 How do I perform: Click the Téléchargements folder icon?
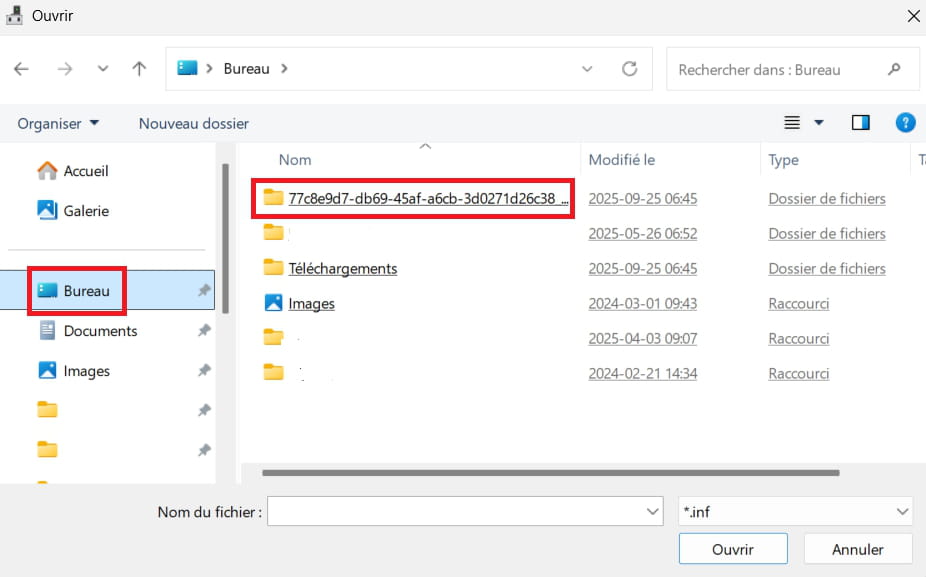(x=273, y=268)
